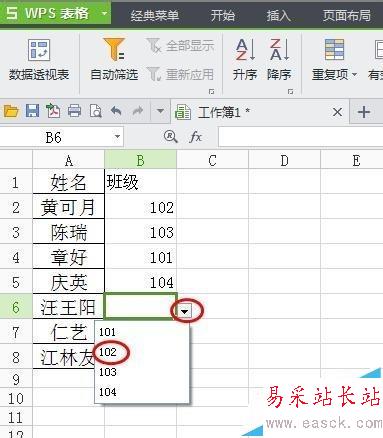Click the Name Box showing B6

click(55, 137)
